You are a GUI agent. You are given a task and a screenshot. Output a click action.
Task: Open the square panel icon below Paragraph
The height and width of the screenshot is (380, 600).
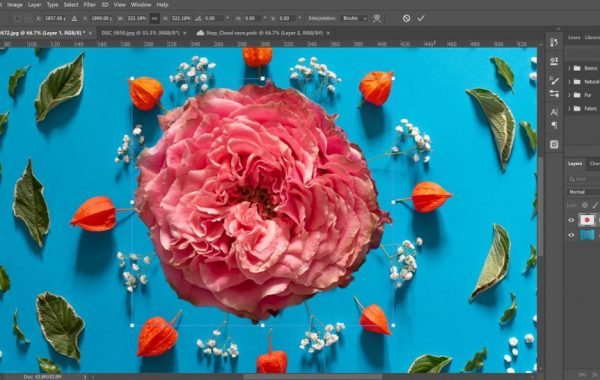554,144
